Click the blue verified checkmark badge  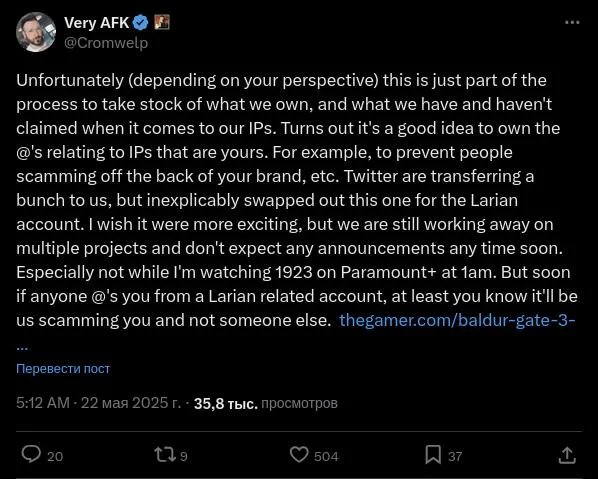click(140, 23)
